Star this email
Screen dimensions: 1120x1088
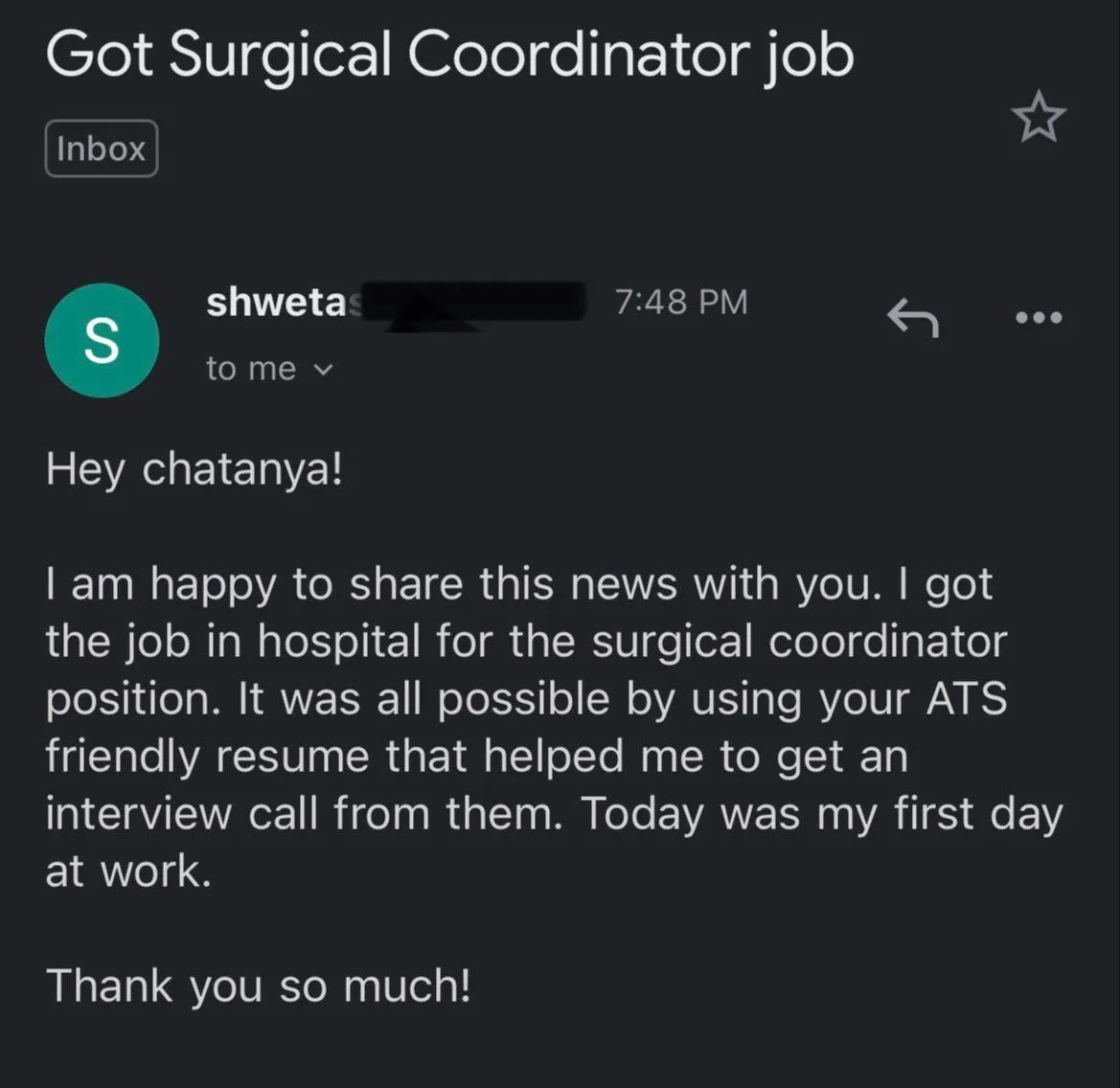pos(1038,118)
